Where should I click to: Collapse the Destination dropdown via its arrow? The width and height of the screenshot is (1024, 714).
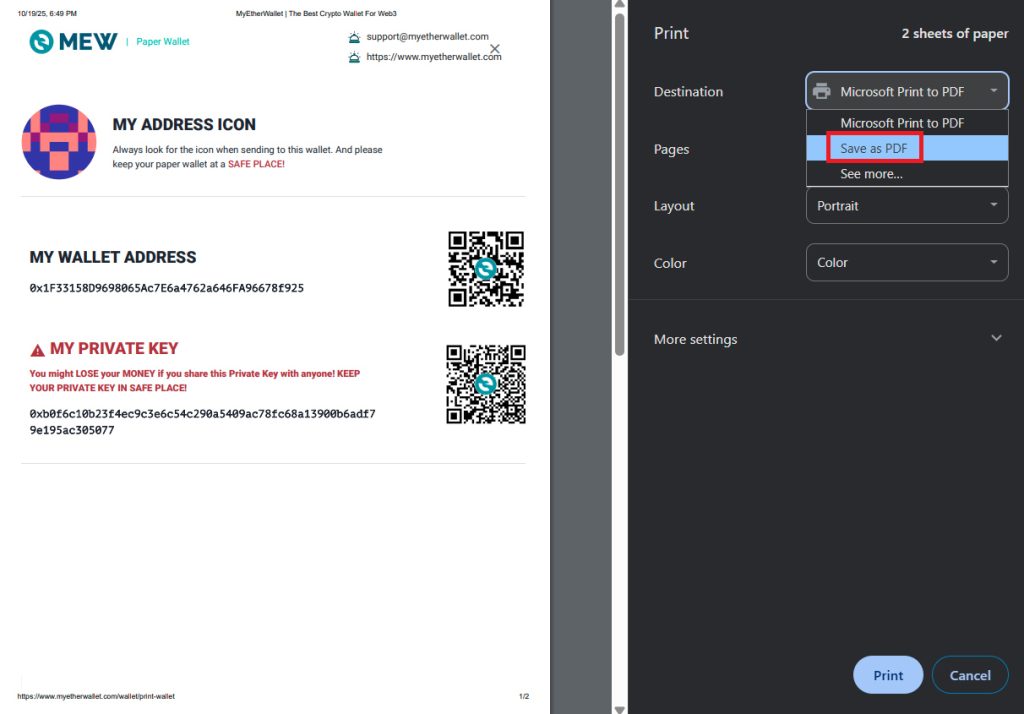(993, 91)
